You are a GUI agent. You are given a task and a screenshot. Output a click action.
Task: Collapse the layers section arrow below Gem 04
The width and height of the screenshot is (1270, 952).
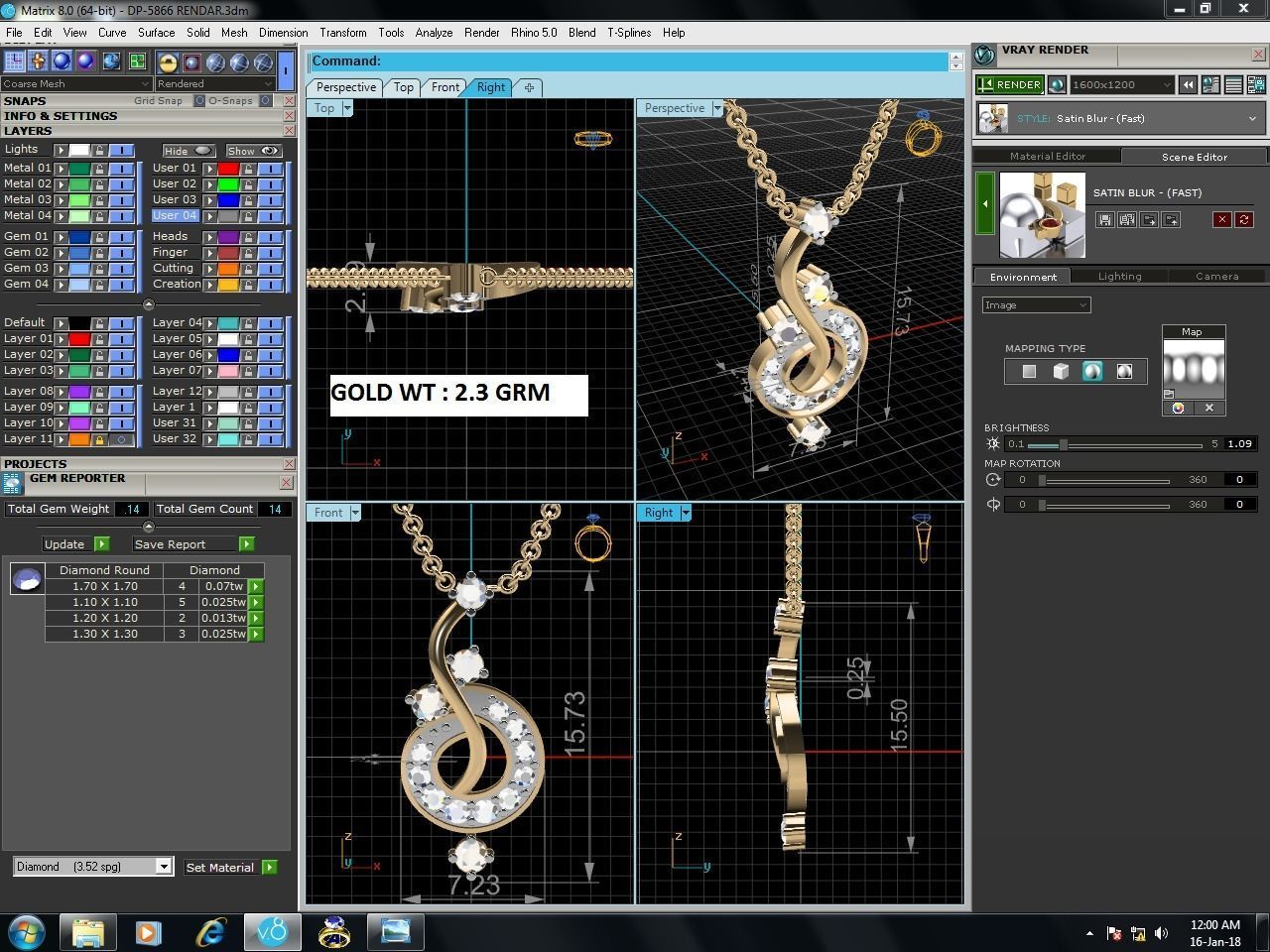(x=148, y=304)
